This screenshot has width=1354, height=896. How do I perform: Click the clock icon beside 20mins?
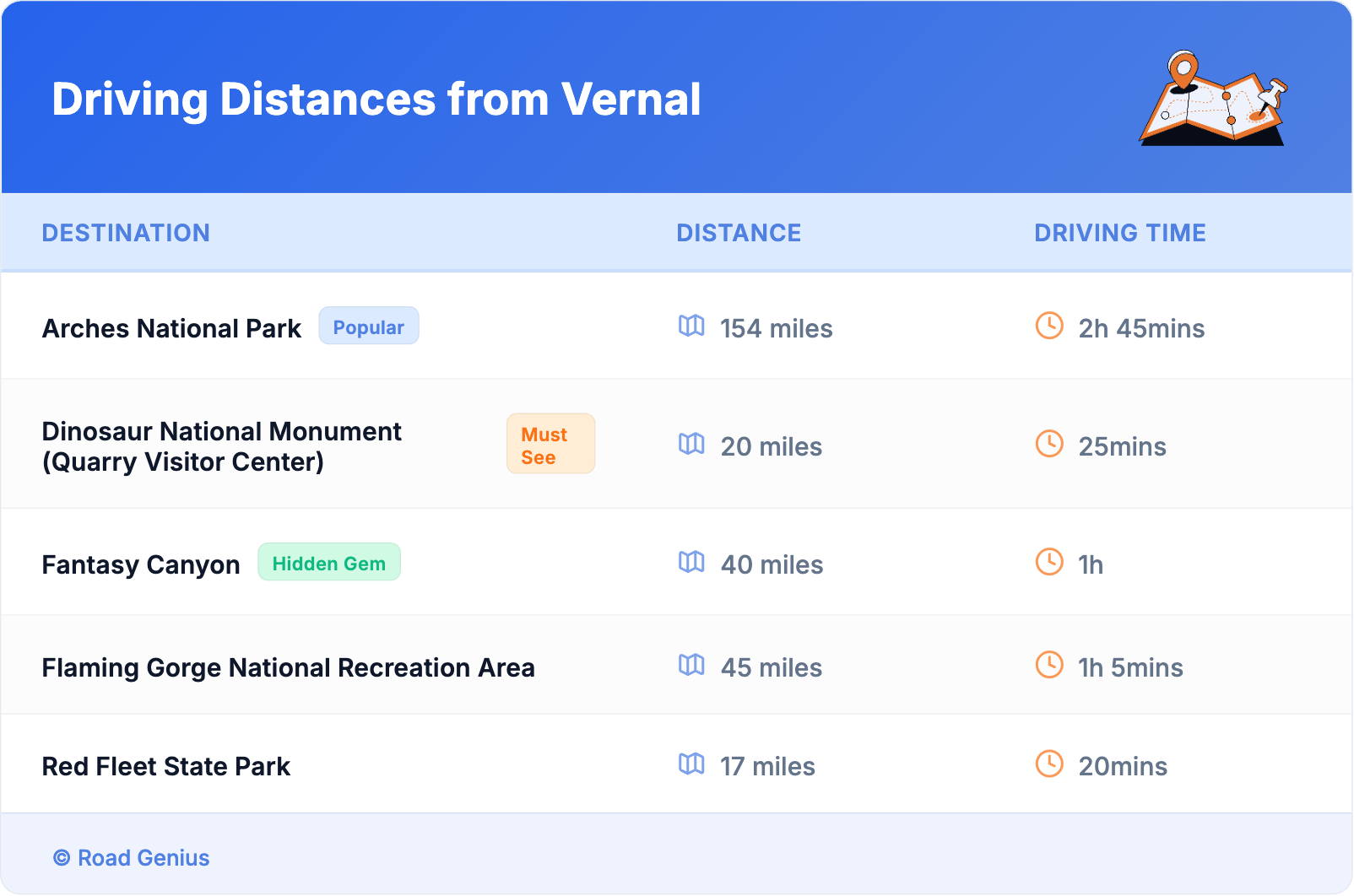(x=1049, y=764)
